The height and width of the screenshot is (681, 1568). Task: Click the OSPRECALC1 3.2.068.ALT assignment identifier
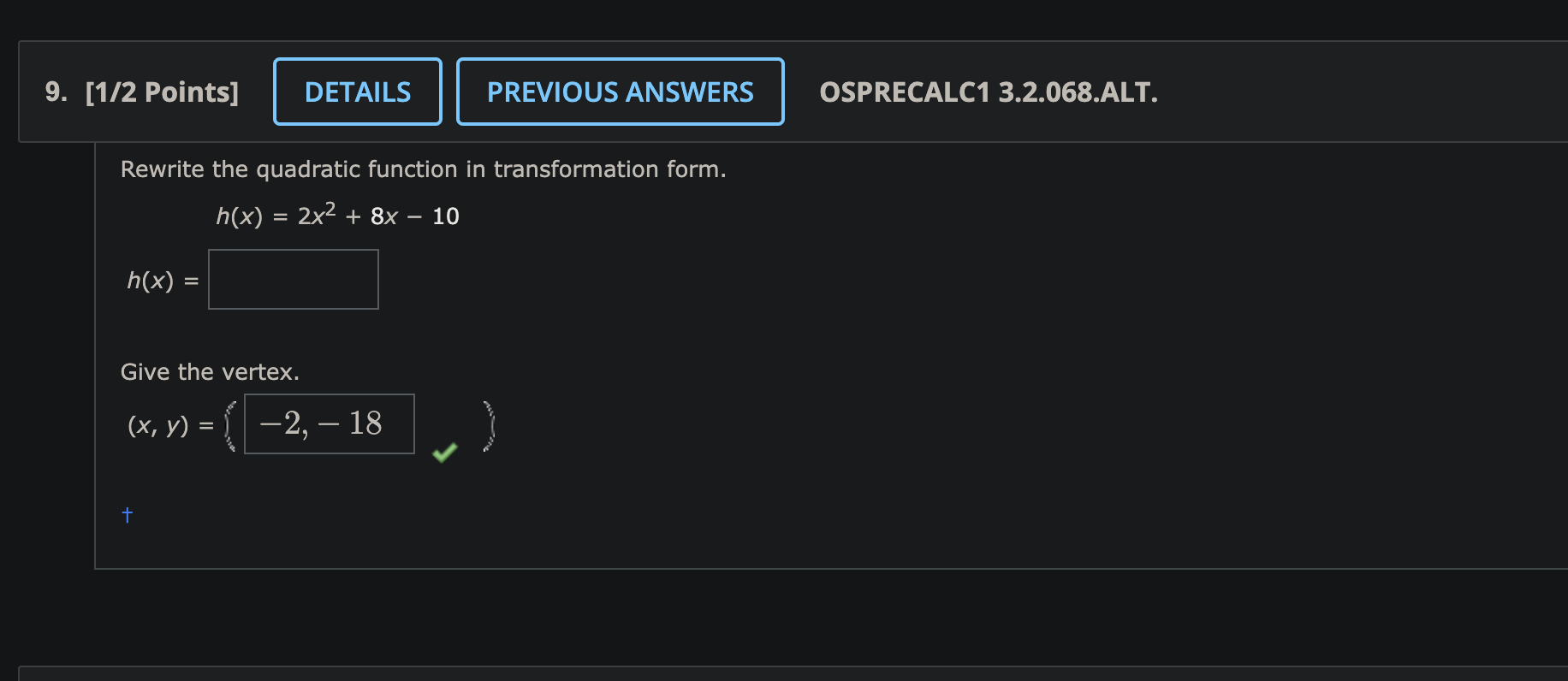[x=989, y=94]
